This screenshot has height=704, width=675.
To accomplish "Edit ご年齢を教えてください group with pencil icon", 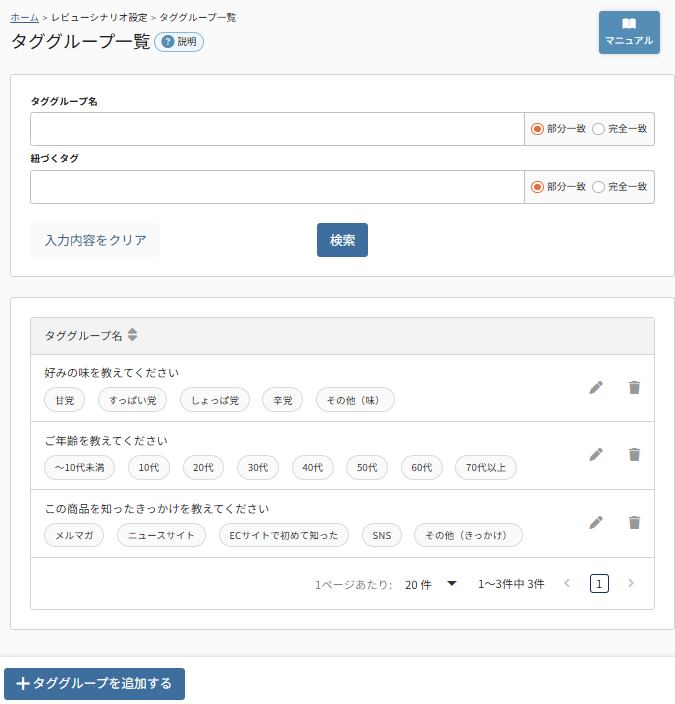I will 596,455.
